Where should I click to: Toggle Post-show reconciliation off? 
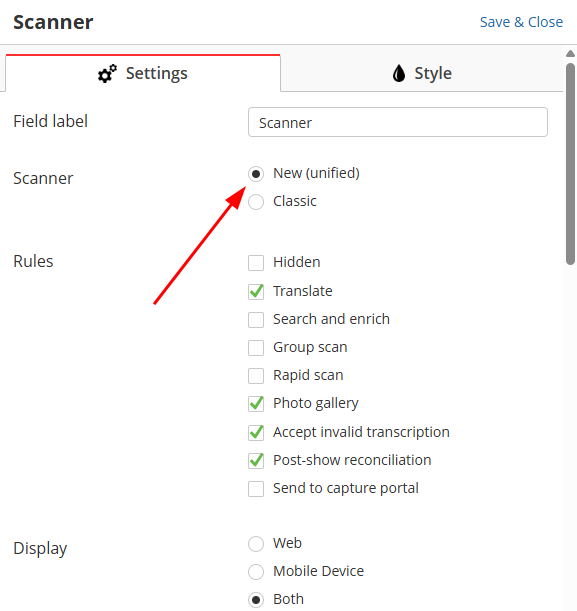pos(256,461)
